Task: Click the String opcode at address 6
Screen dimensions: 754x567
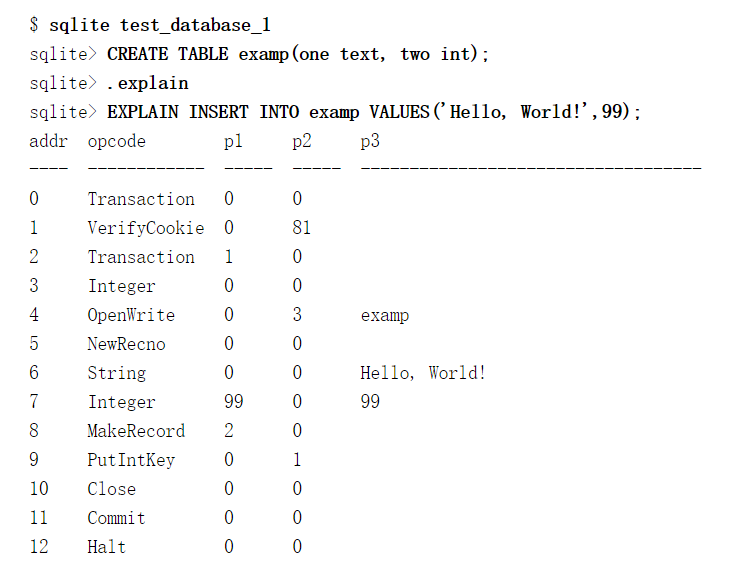Action: tap(116, 373)
